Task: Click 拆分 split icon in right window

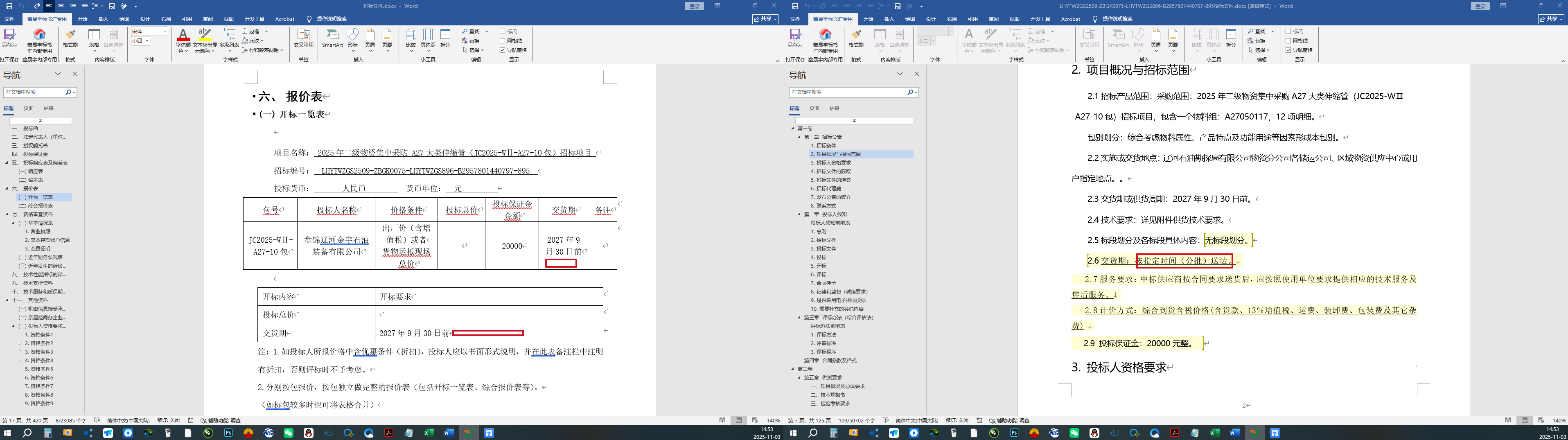Action: (x=1232, y=38)
